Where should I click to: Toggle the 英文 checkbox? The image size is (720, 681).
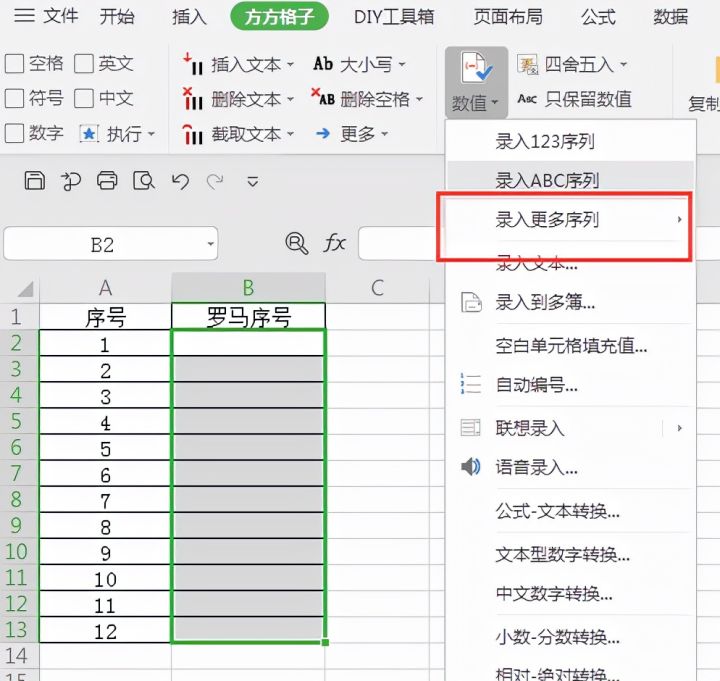coord(84,64)
